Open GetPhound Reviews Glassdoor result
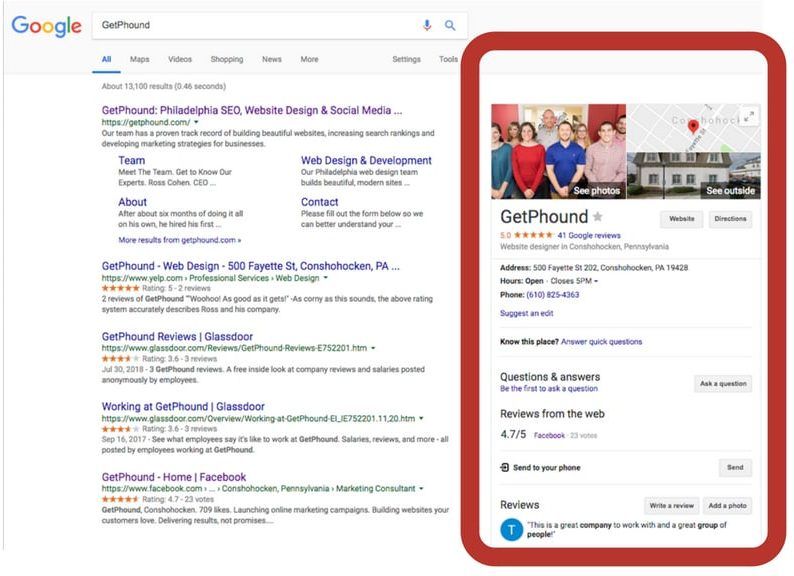Viewport: 794px width, 576px height. (x=177, y=337)
